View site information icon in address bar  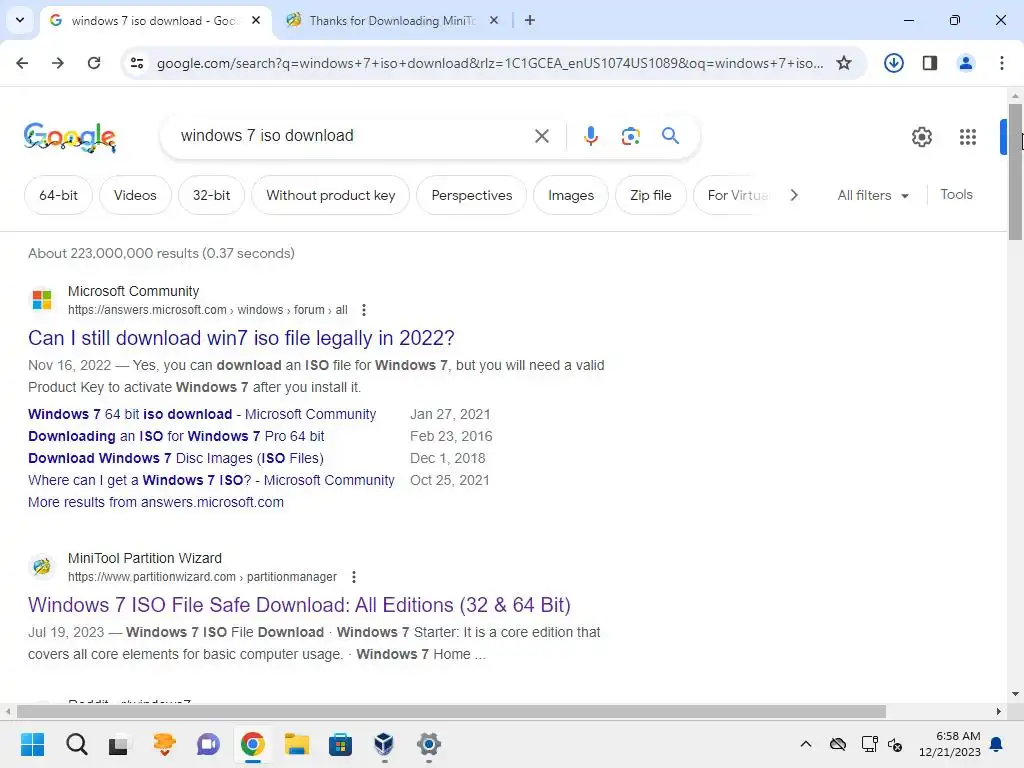click(137, 63)
